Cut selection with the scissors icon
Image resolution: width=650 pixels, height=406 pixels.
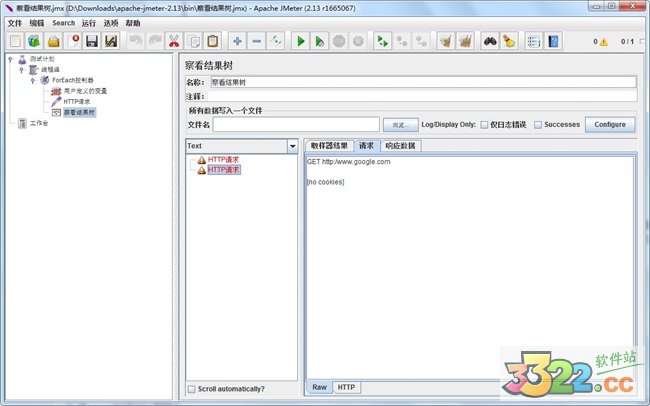point(174,41)
